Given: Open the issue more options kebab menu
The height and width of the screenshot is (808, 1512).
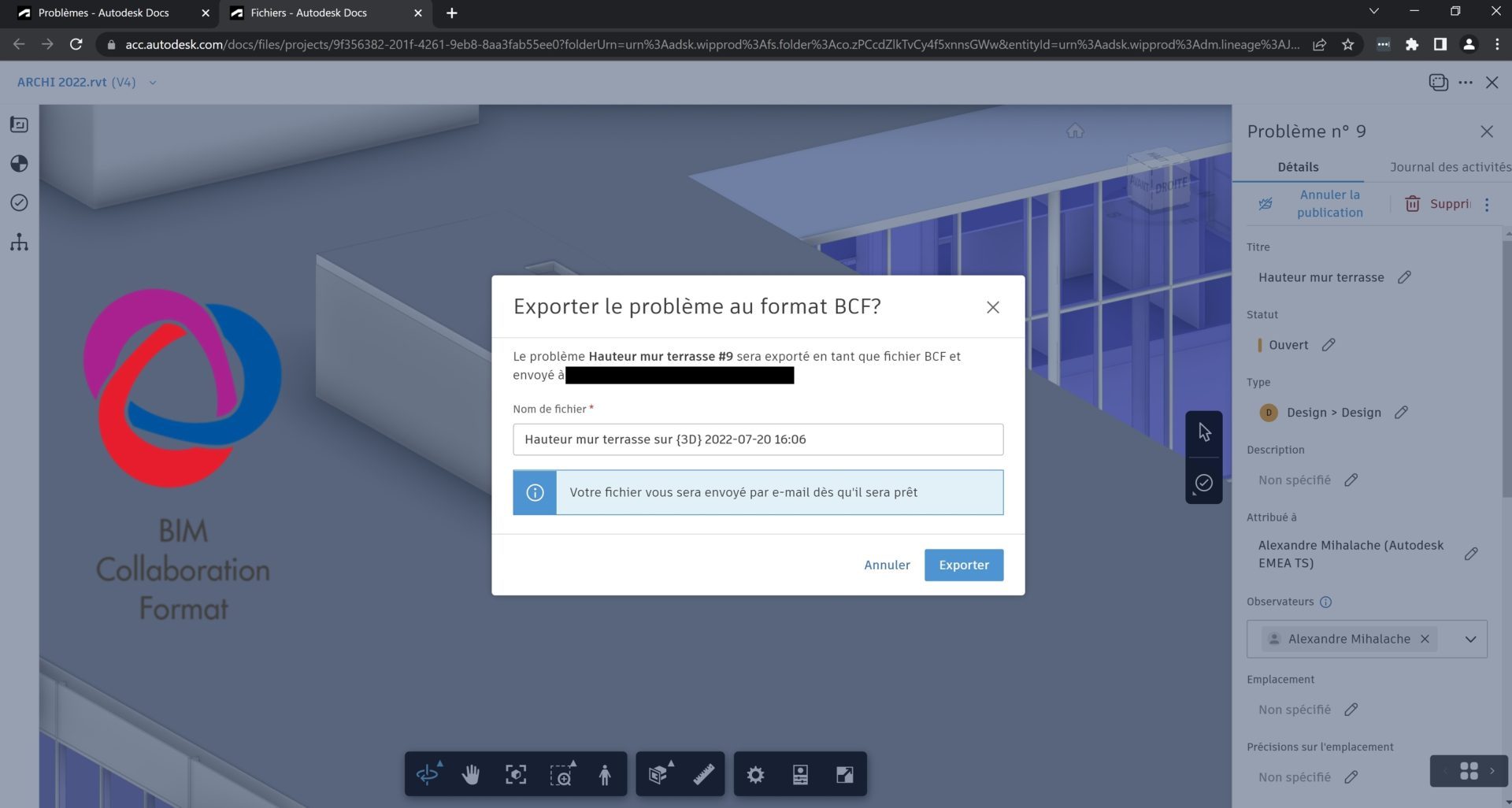Looking at the screenshot, I should click(x=1487, y=204).
